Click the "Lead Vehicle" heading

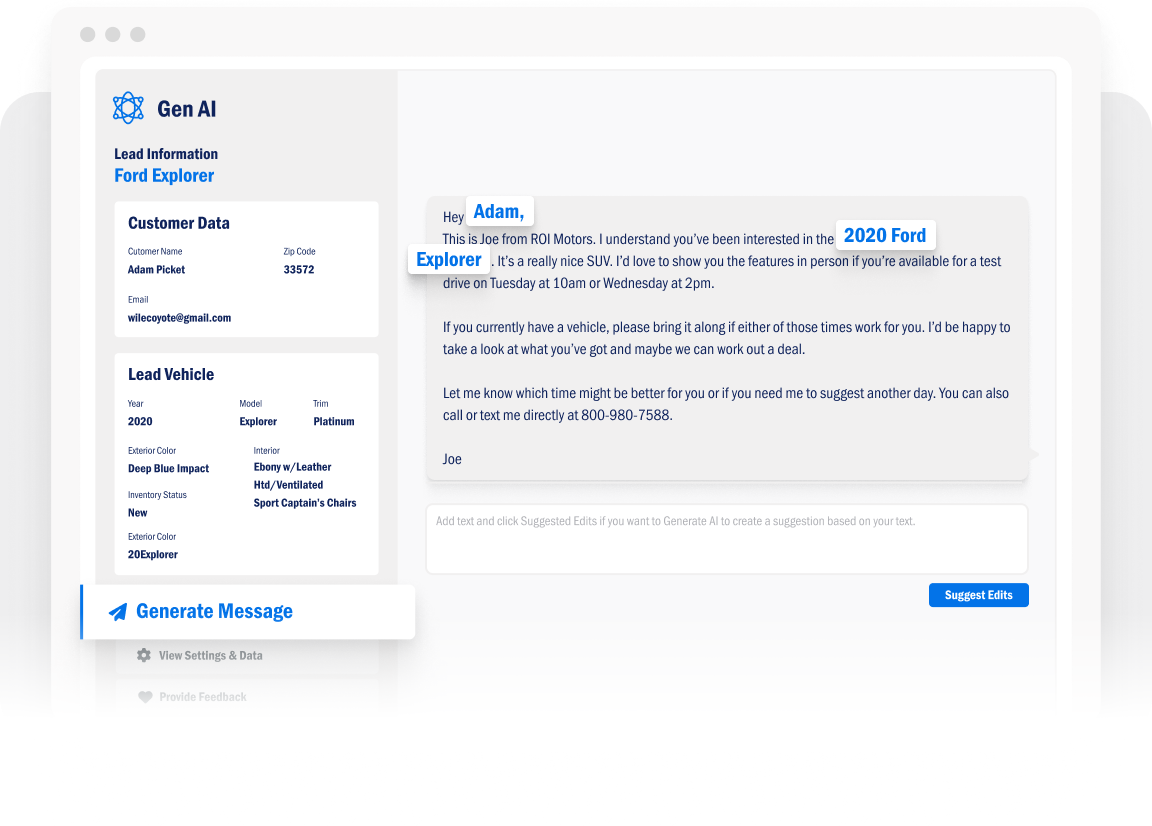pyautogui.click(x=171, y=374)
